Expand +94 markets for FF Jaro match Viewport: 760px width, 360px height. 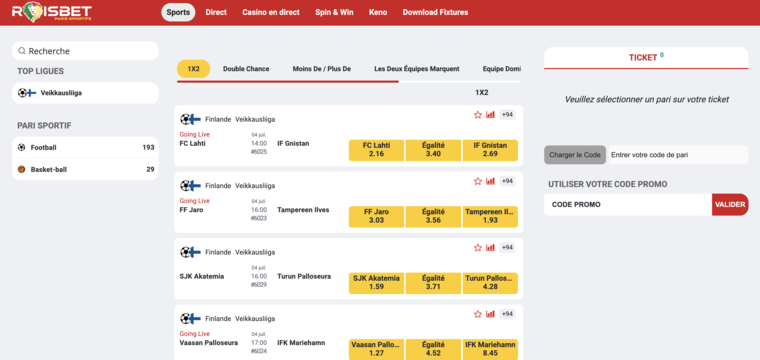tap(507, 181)
